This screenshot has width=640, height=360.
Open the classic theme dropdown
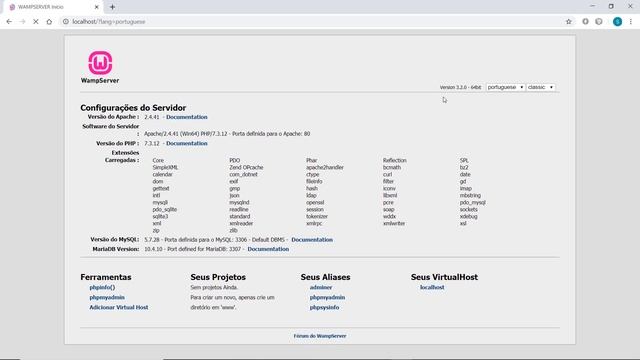tap(540, 87)
